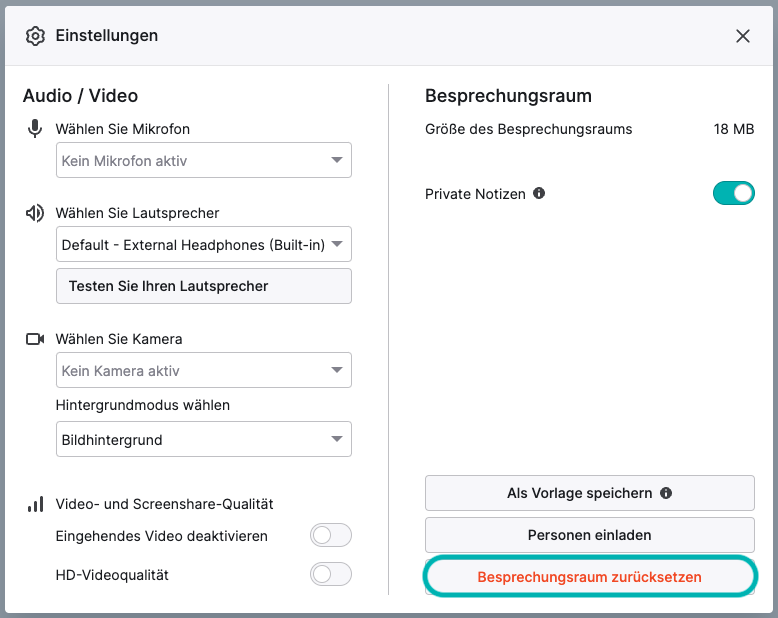The image size is (778, 618).
Task: Click the Als Vorlage speichern button
Action: point(590,493)
